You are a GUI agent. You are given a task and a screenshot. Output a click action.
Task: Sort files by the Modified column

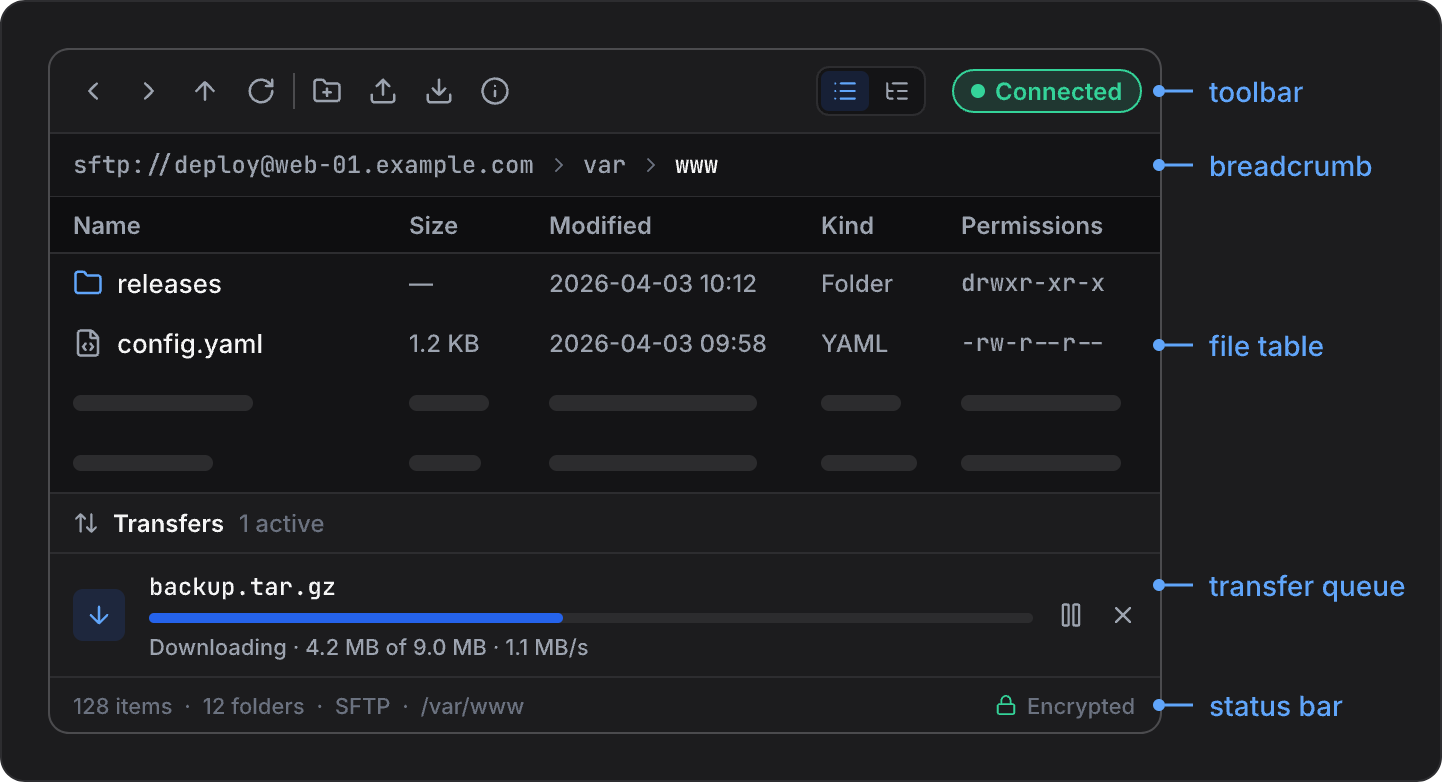601,226
